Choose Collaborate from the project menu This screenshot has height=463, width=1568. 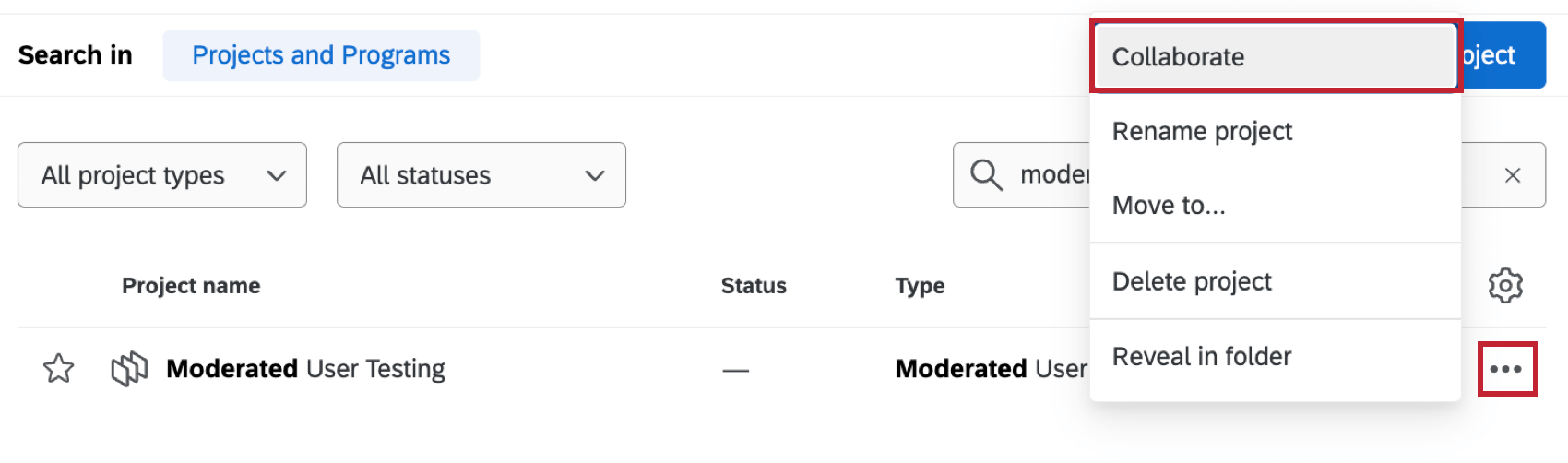click(1273, 57)
